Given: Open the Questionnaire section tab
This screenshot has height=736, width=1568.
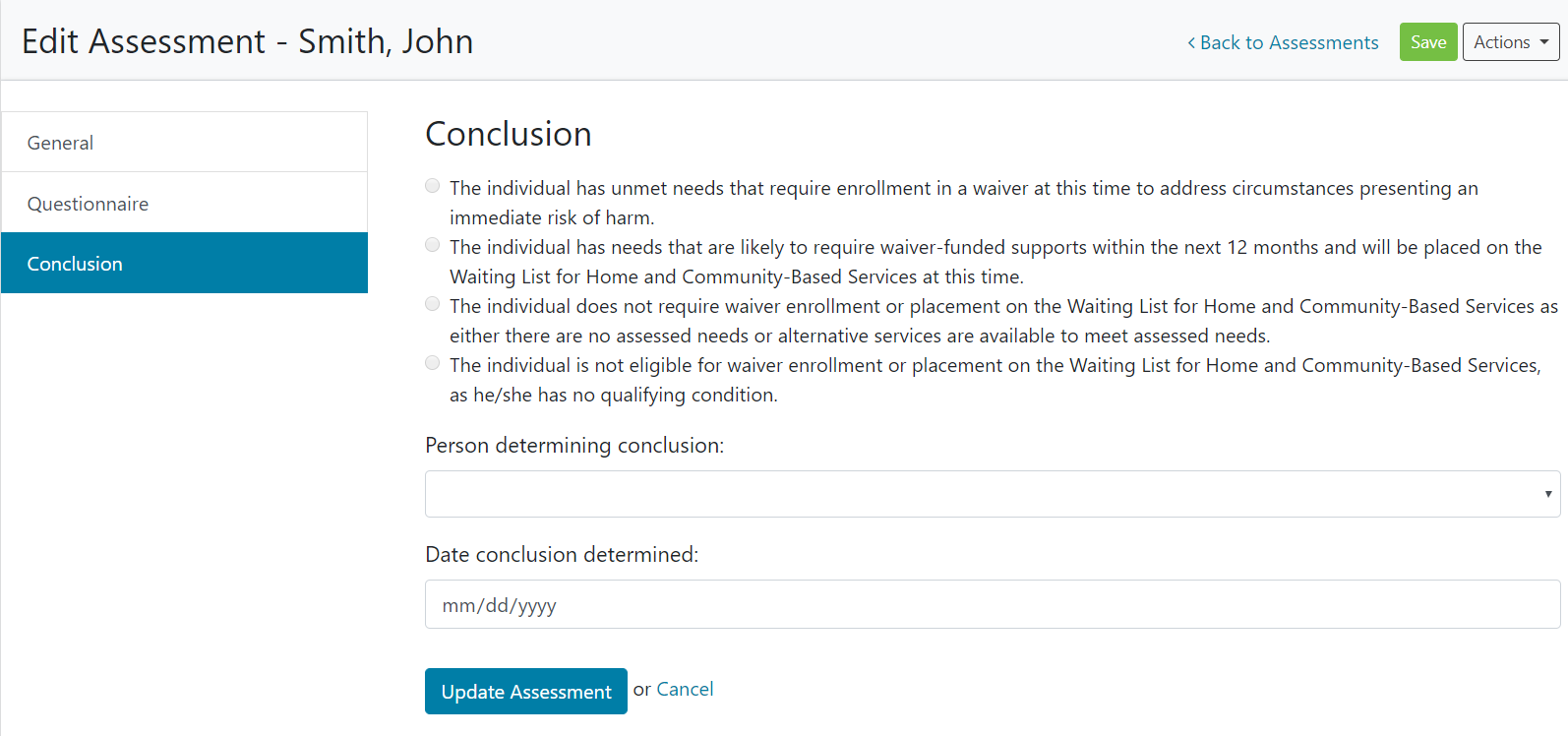Looking at the screenshot, I should point(184,204).
